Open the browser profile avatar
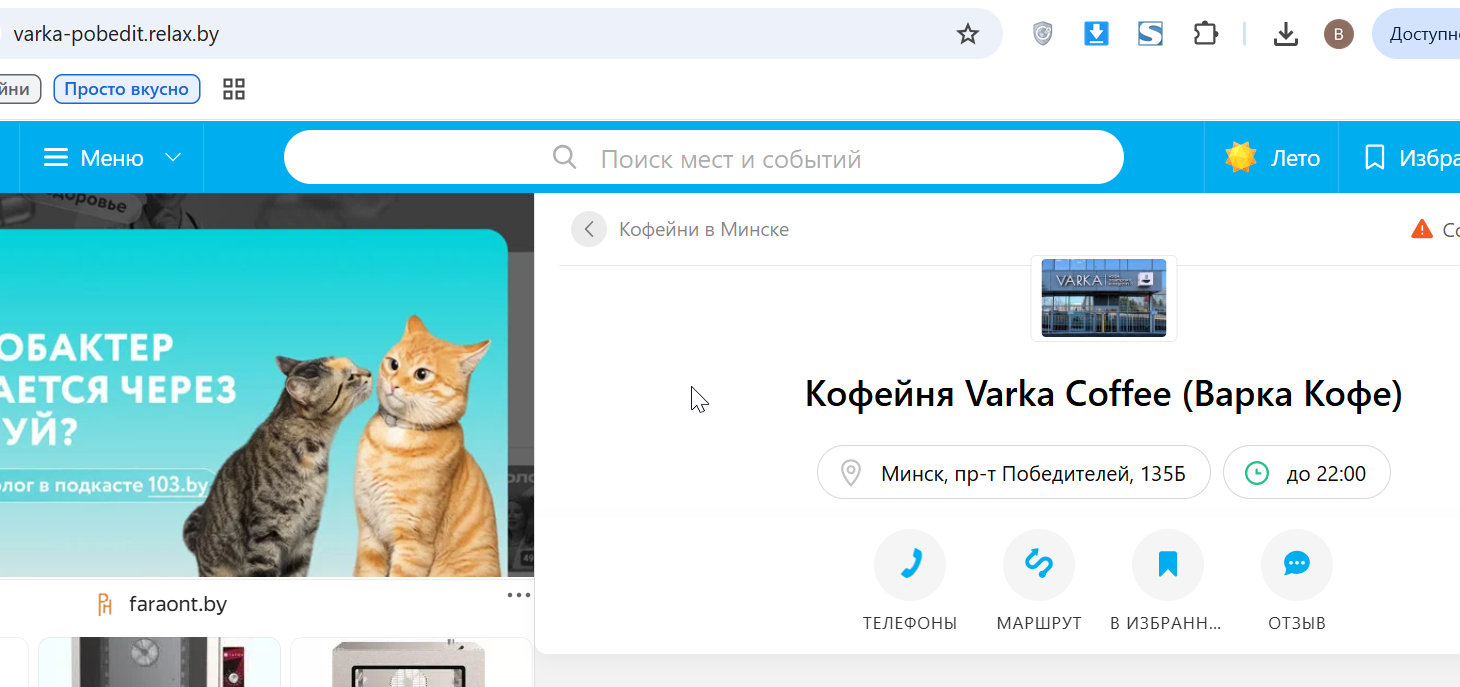The width and height of the screenshot is (1460, 687). tap(1338, 35)
